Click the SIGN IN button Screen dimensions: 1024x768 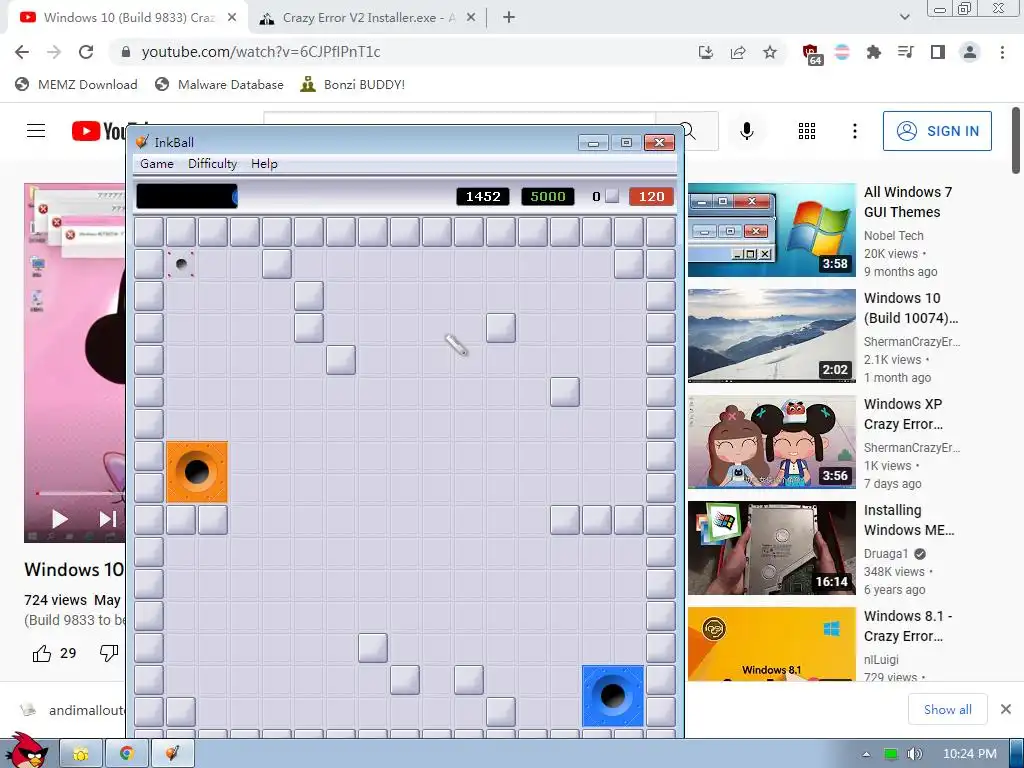[937, 131]
